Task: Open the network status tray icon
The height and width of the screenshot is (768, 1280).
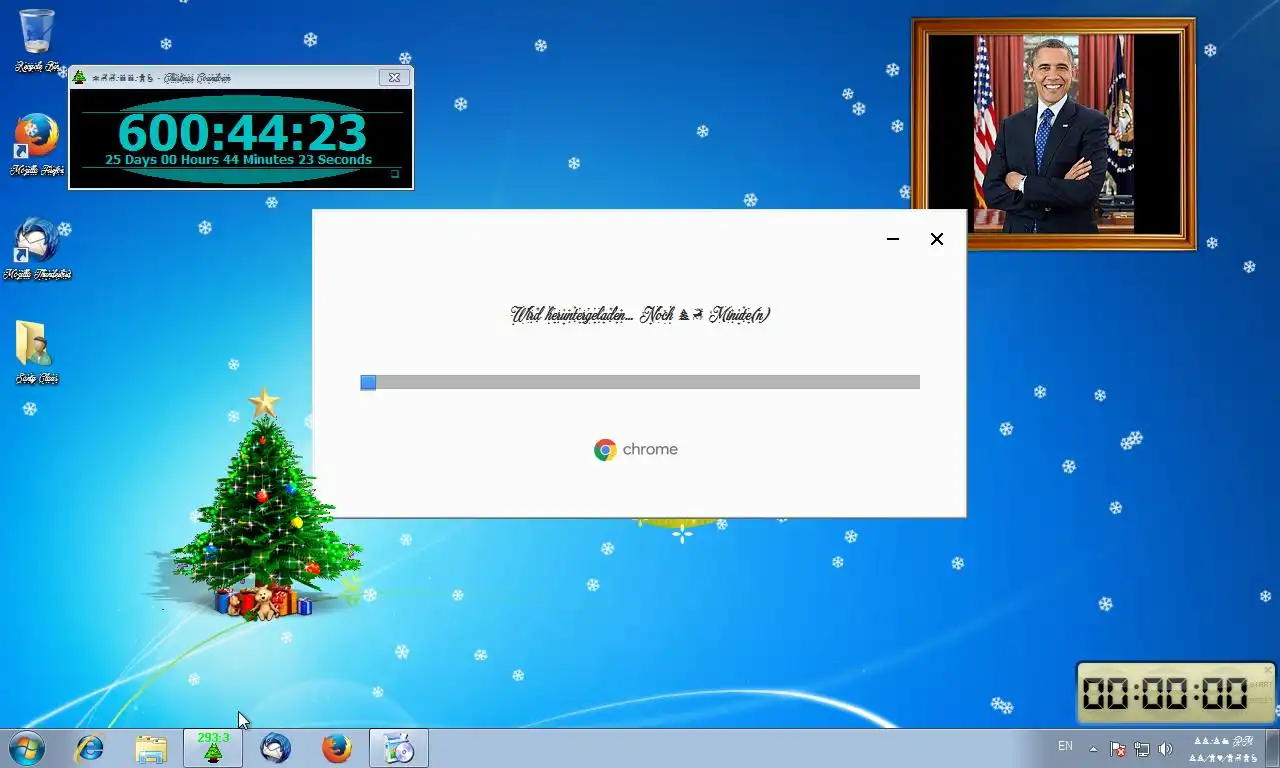Action: tap(1141, 749)
